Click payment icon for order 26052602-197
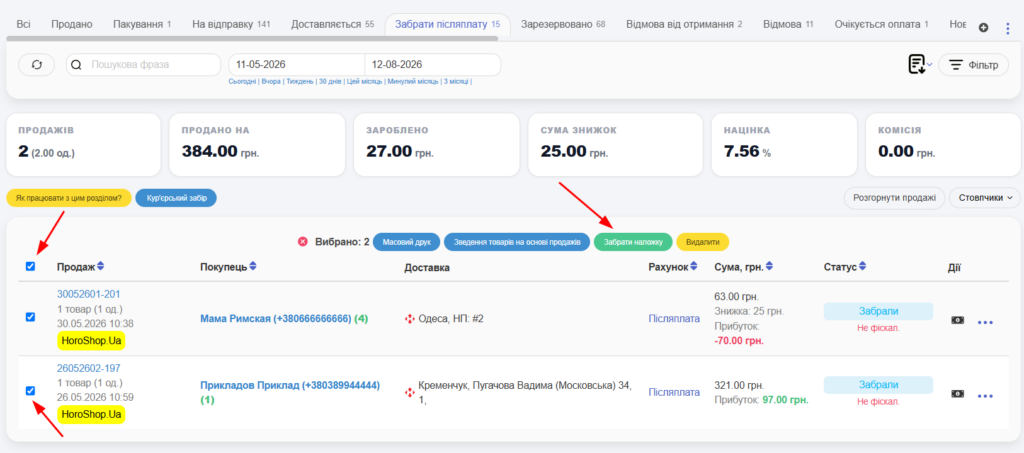This screenshot has width=1024, height=453. coord(957,394)
